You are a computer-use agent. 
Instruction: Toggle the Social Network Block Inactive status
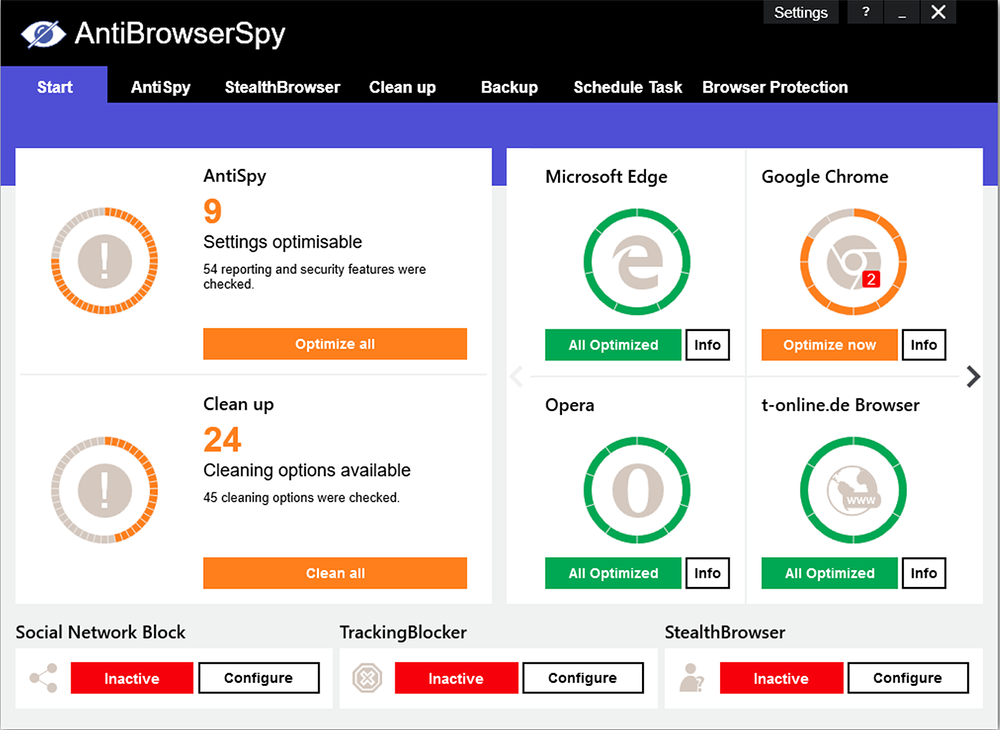click(131, 678)
